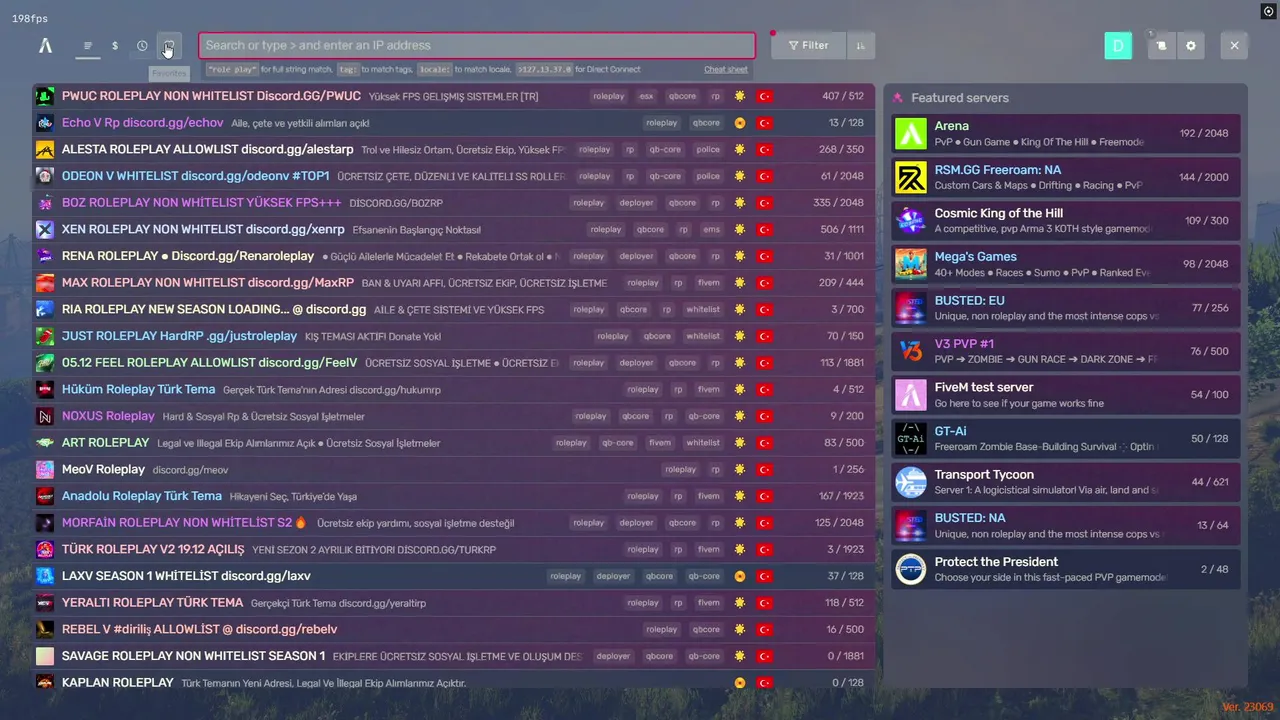Viewport: 1280px width, 720px height.
Task: Open the changelog notes icon
Action: coord(1161,45)
